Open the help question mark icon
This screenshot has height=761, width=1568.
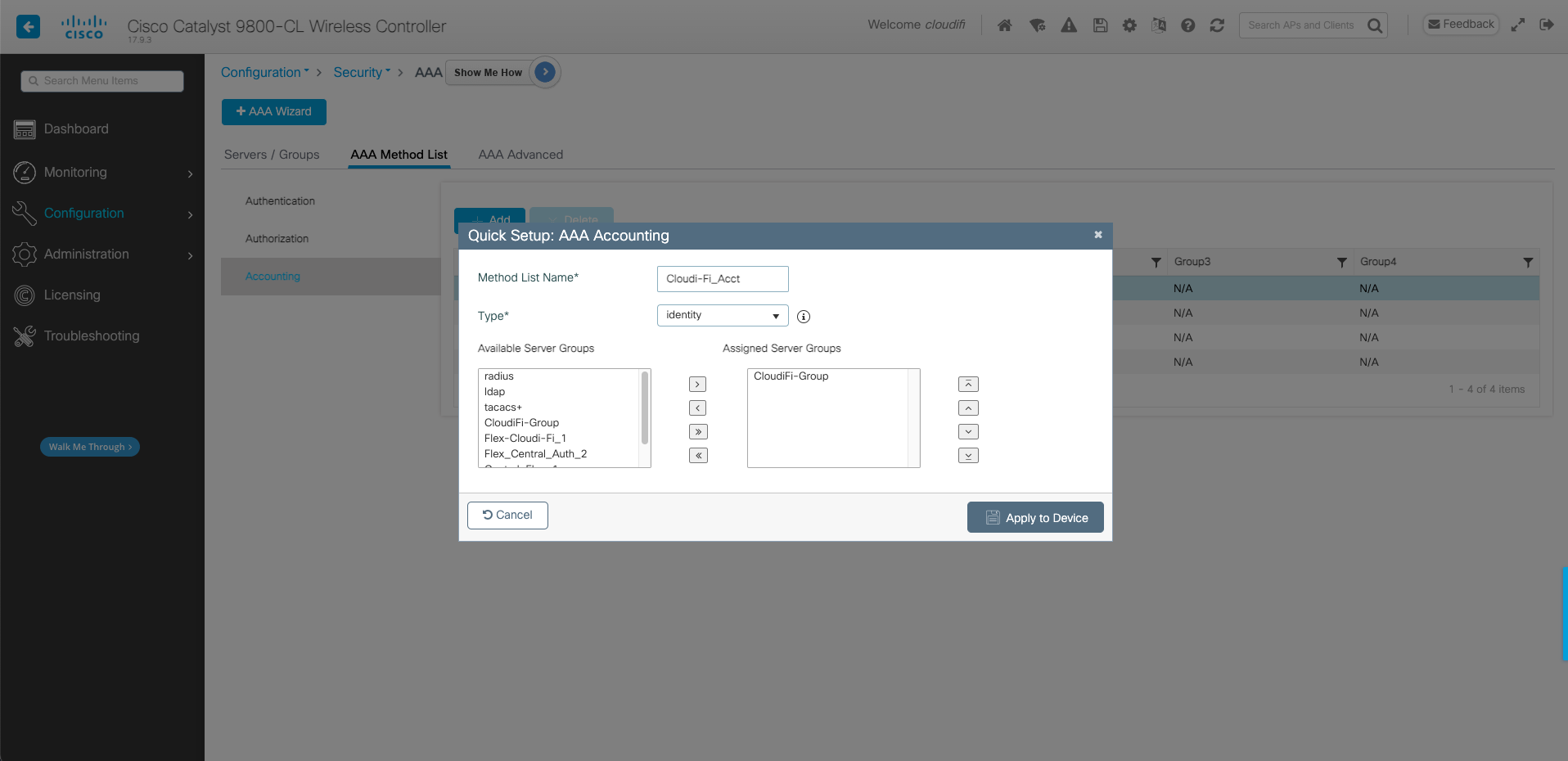[1187, 25]
